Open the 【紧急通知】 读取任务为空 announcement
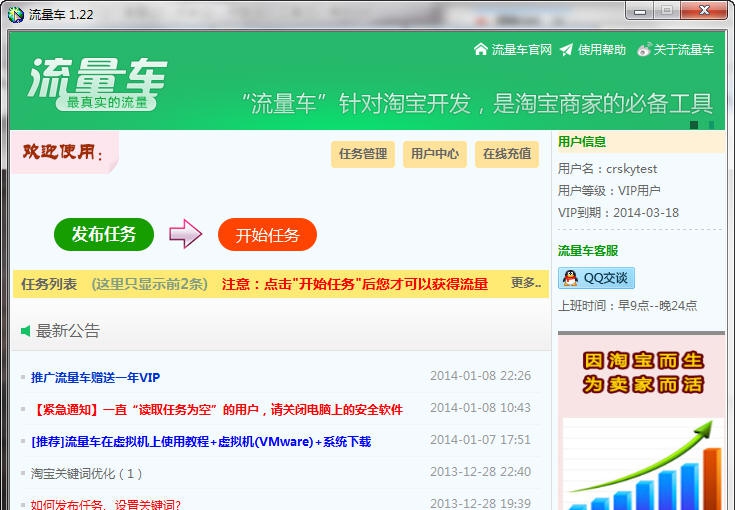The width and height of the screenshot is (735, 510). click(217, 410)
